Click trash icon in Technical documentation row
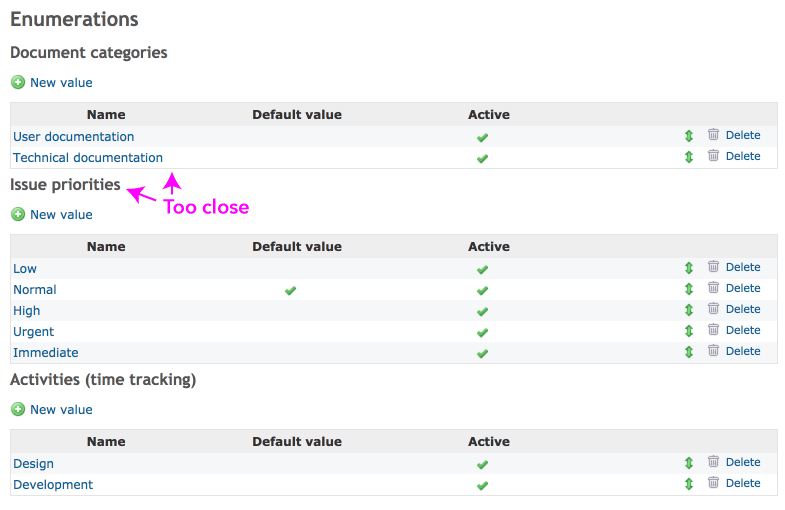Viewport: 785px width, 510px height. click(713, 156)
